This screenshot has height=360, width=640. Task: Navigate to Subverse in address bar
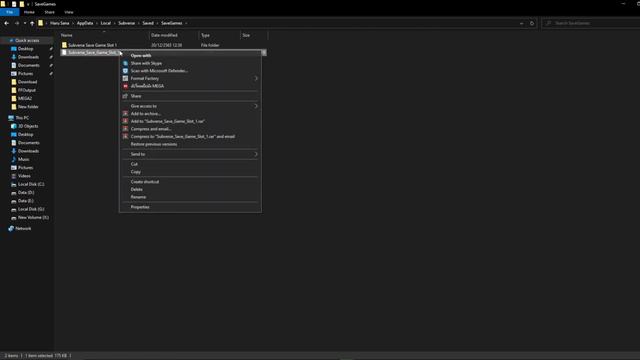click(x=127, y=23)
